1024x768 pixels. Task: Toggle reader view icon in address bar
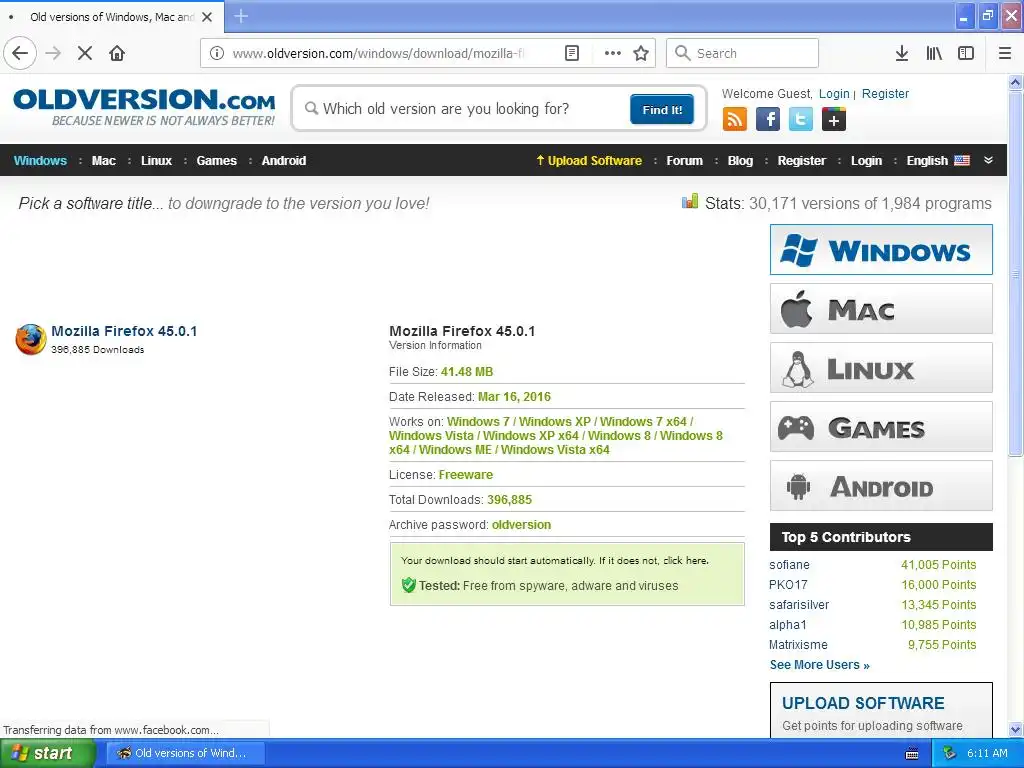point(571,53)
